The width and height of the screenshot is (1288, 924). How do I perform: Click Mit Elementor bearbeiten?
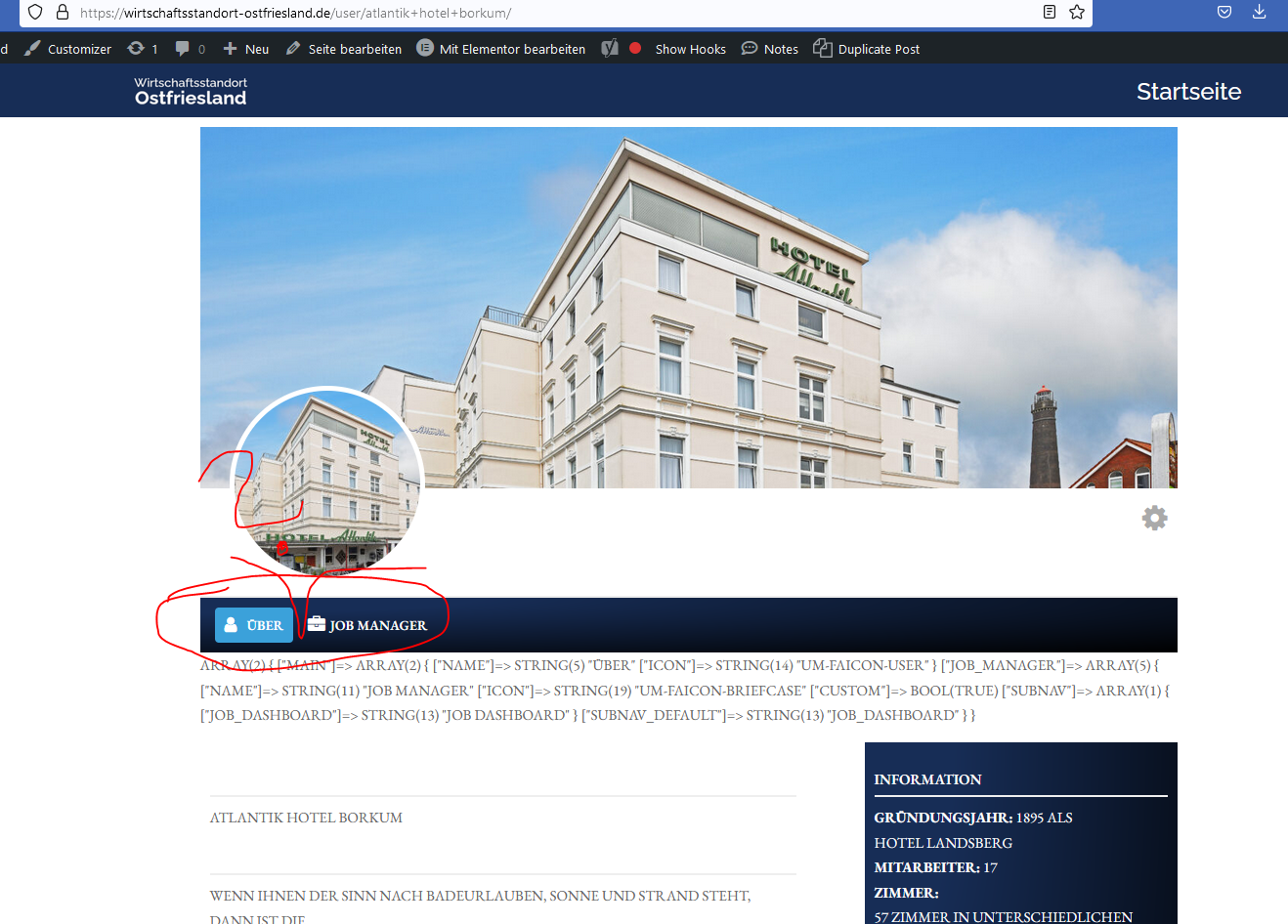click(x=501, y=49)
